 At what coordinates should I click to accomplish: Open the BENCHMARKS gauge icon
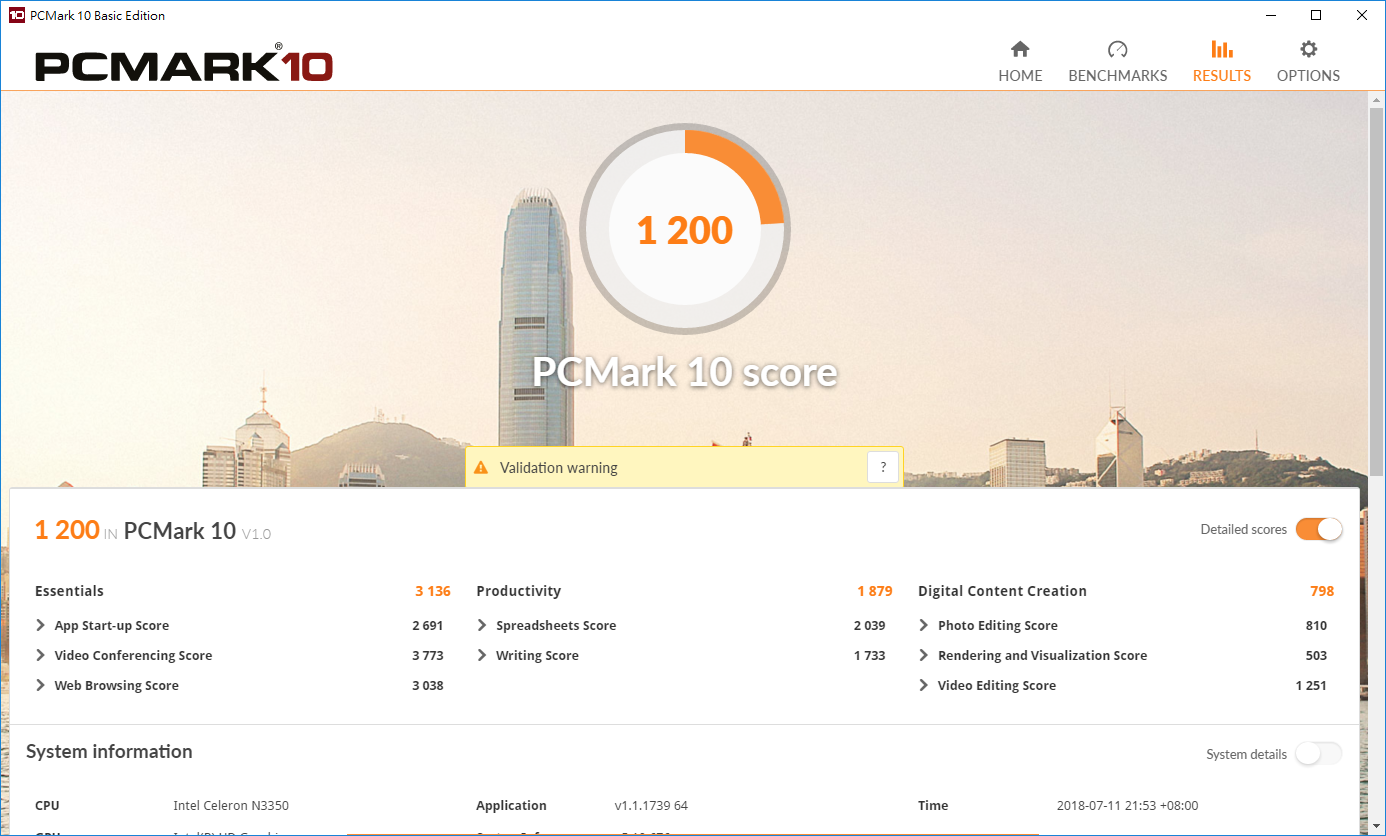1118,49
